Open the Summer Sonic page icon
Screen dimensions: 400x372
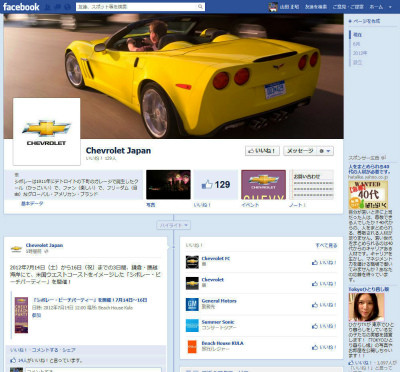coord(192,325)
